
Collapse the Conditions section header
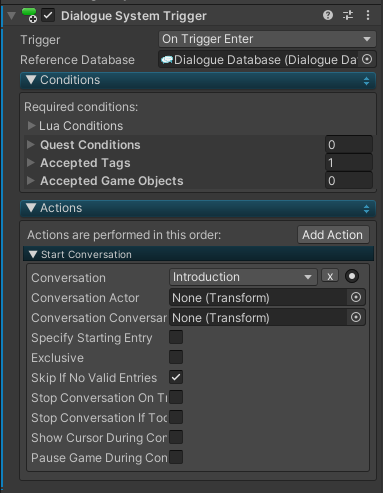(198, 80)
